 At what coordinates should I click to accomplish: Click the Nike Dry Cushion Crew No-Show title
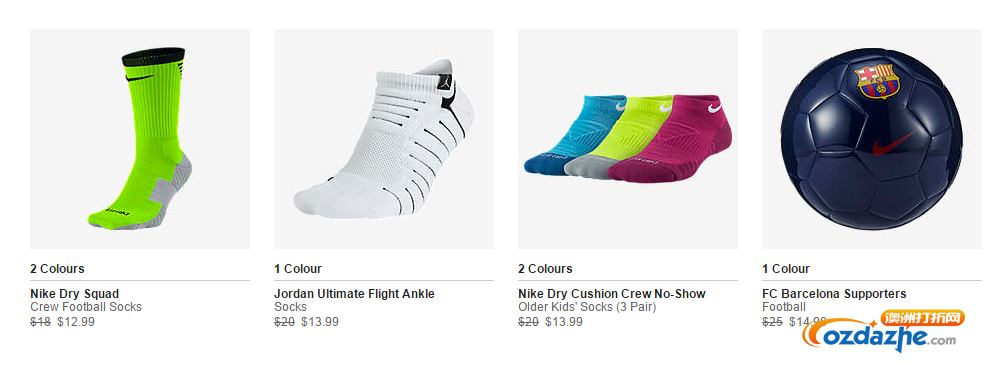[612, 294]
